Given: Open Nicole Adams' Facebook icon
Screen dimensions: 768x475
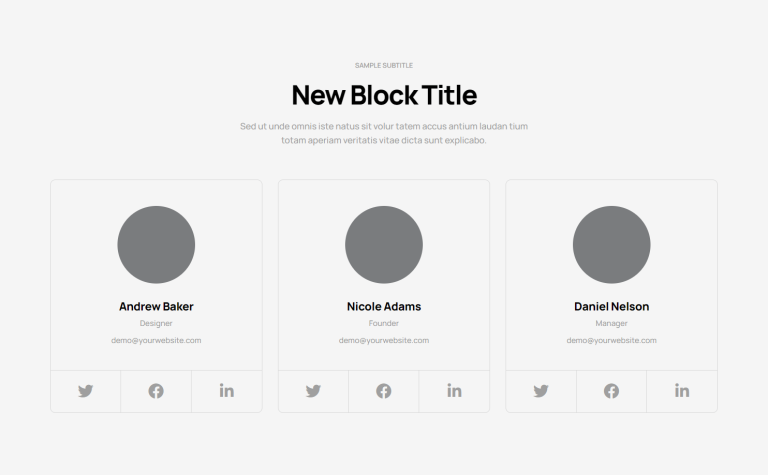Looking at the screenshot, I should [384, 391].
